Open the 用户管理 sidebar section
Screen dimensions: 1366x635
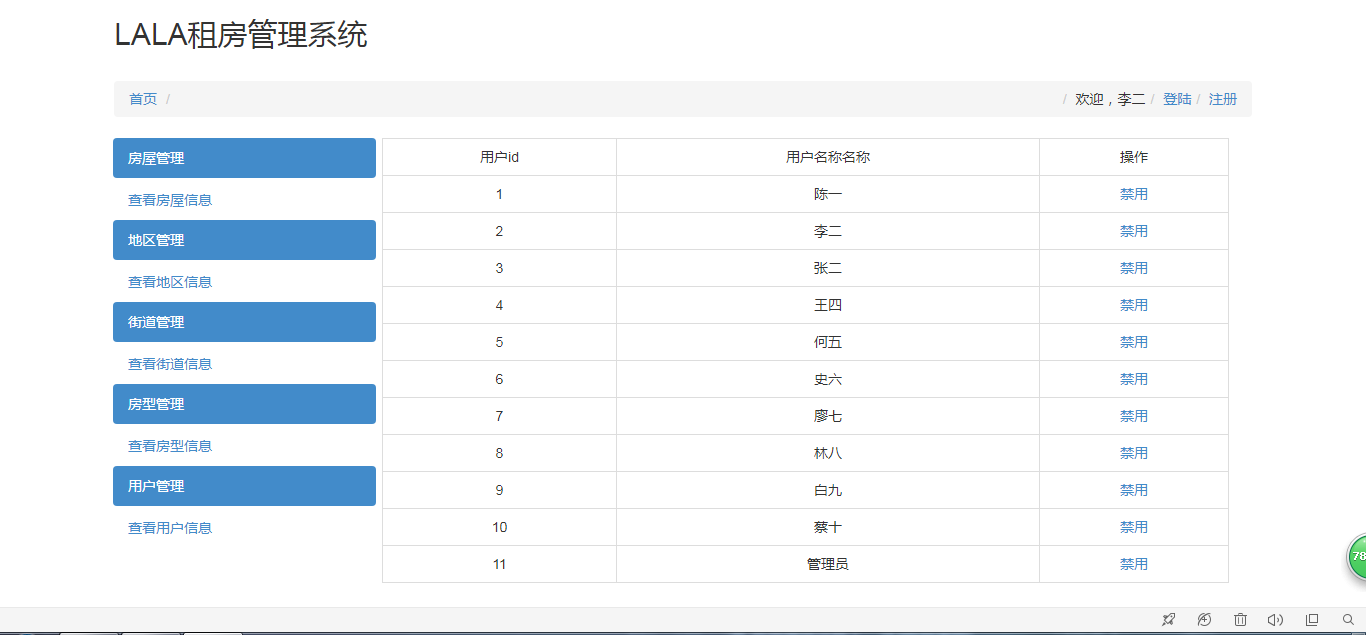(x=244, y=486)
